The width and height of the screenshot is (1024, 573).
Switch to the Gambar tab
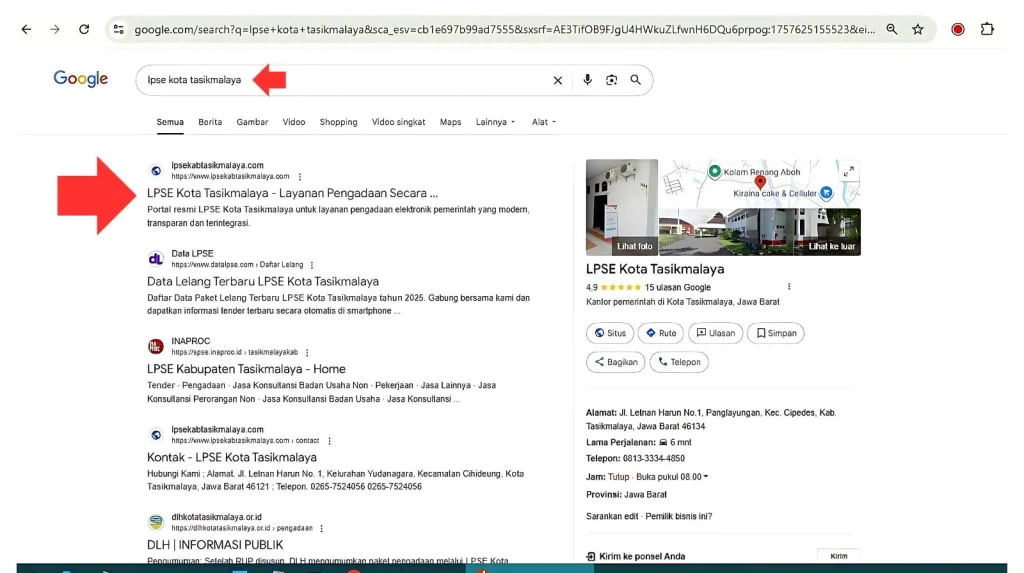pos(252,122)
